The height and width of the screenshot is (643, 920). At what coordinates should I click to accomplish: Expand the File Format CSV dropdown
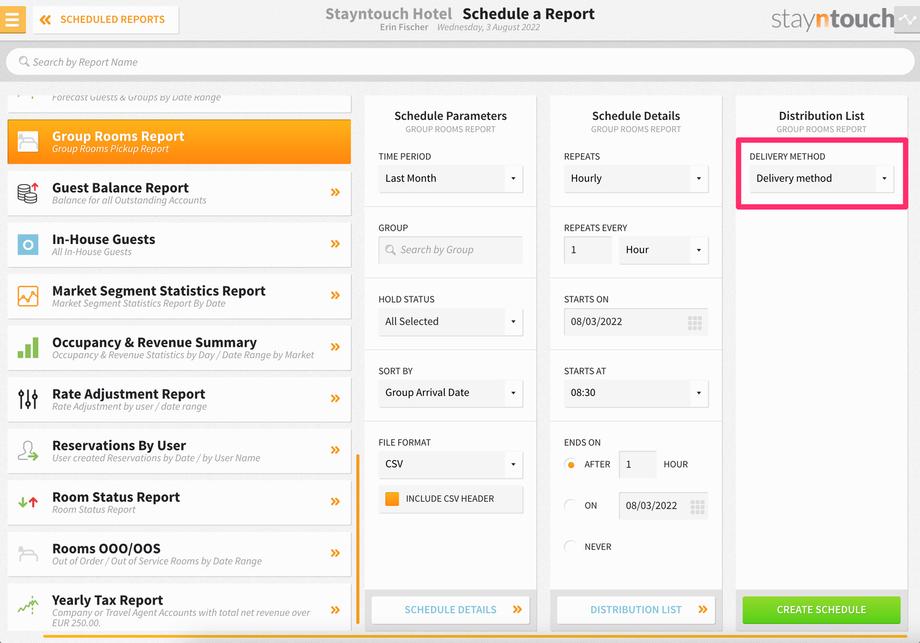point(451,464)
